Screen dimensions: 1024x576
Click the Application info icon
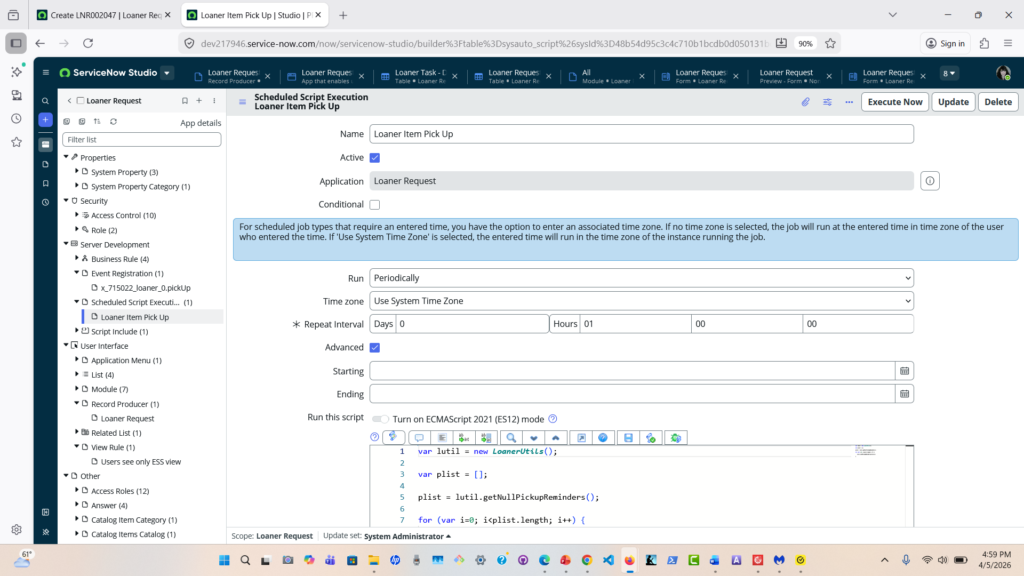pos(929,181)
